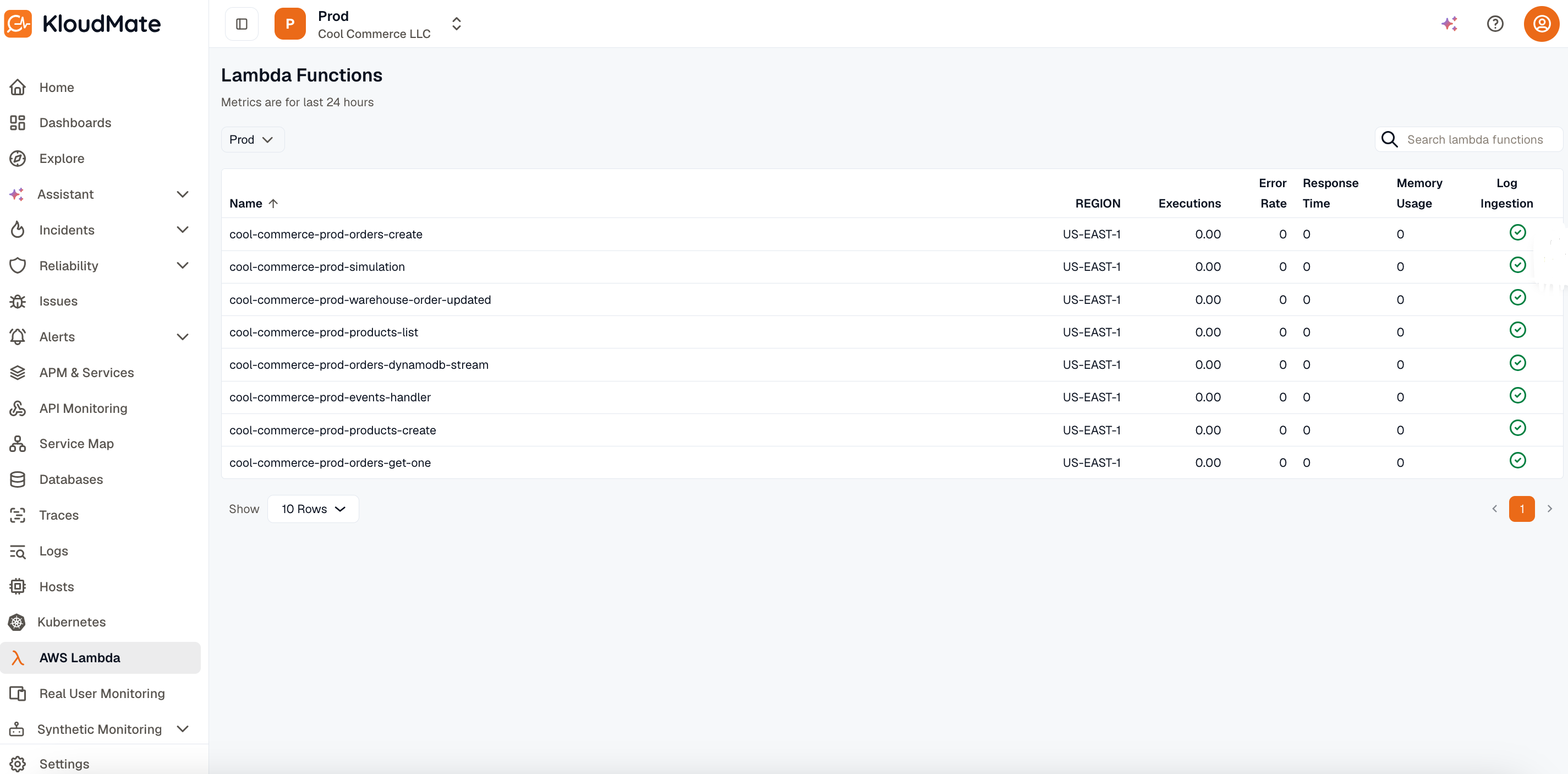This screenshot has width=1568, height=774.
Task: Click the Alerts bell icon
Action: pos(18,337)
